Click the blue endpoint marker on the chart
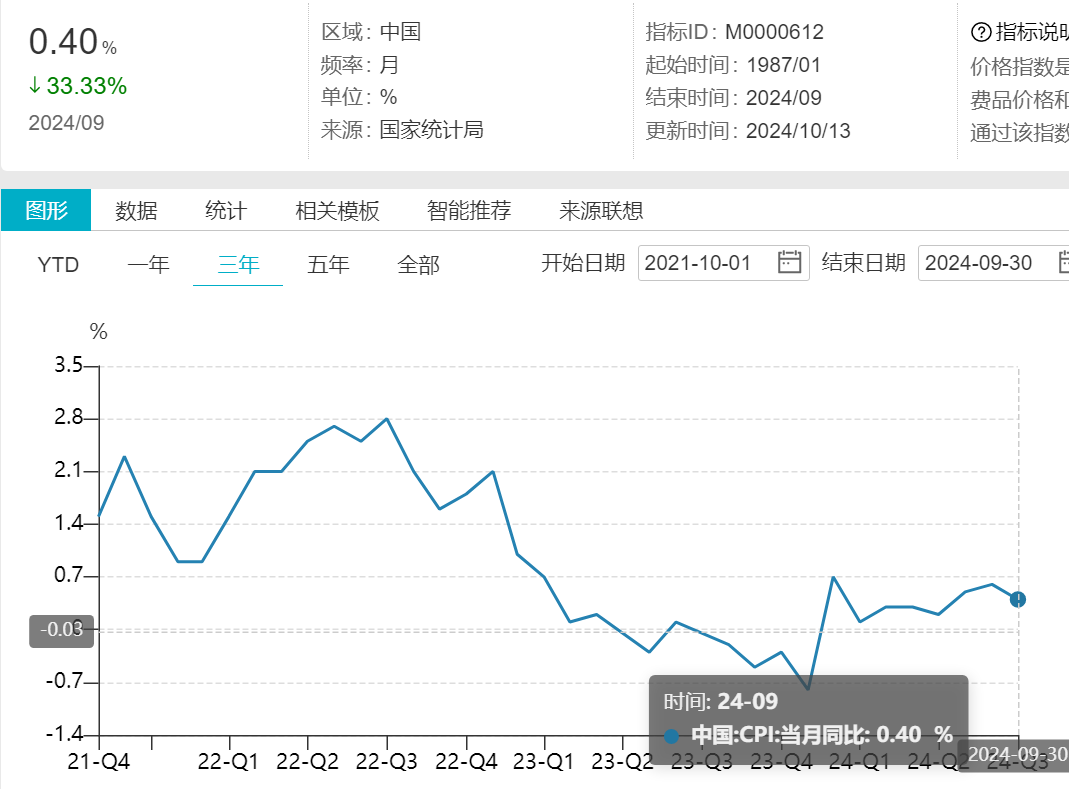 point(1018,600)
